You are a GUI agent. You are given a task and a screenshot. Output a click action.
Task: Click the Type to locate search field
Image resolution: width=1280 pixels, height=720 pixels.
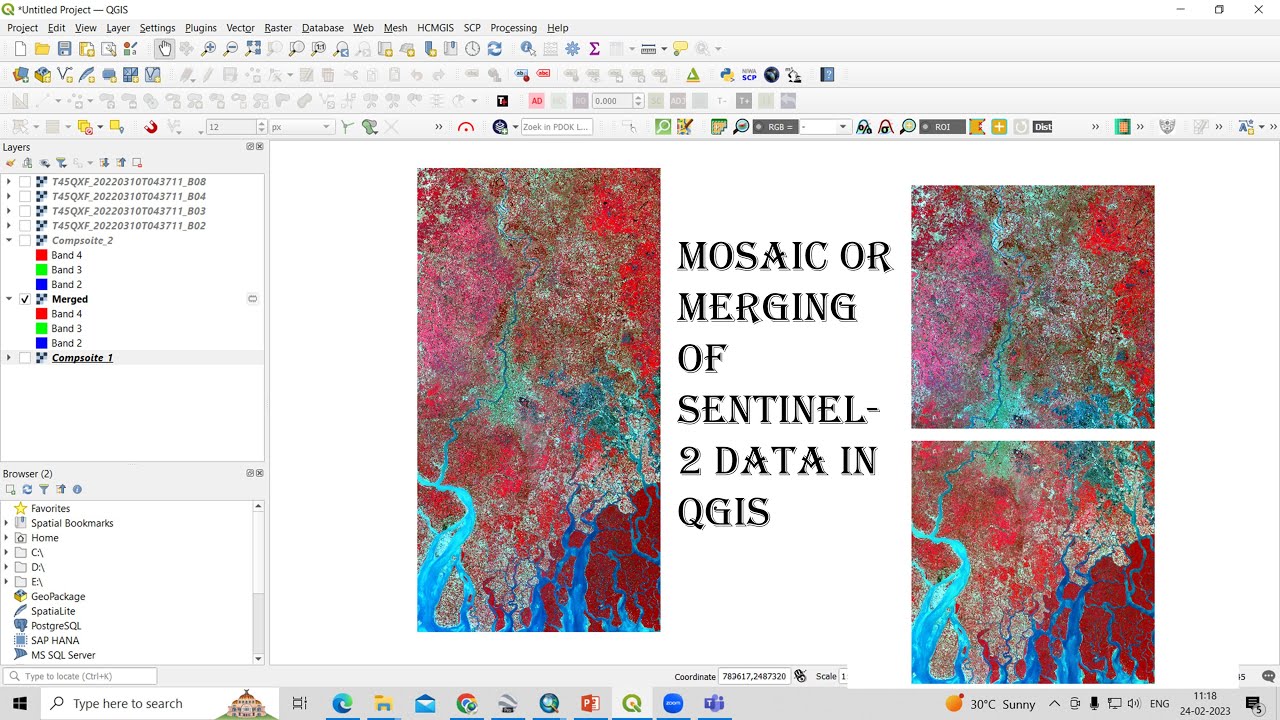(80, 676)
